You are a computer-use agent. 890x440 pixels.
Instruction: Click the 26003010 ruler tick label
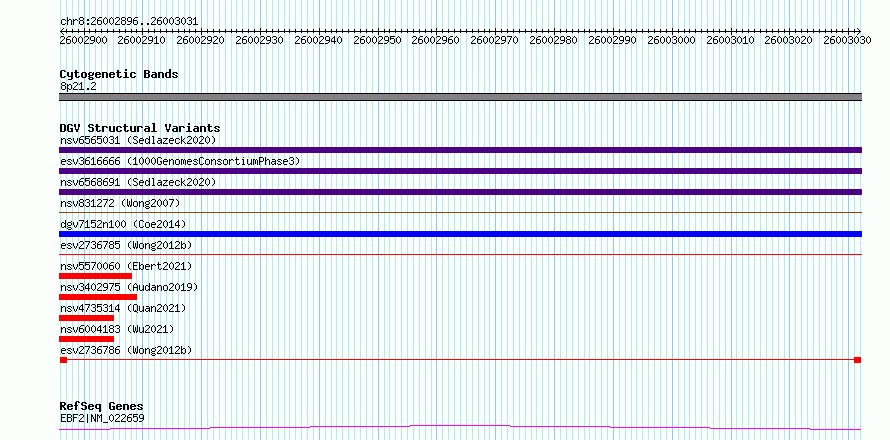click(x=730, y=40)
